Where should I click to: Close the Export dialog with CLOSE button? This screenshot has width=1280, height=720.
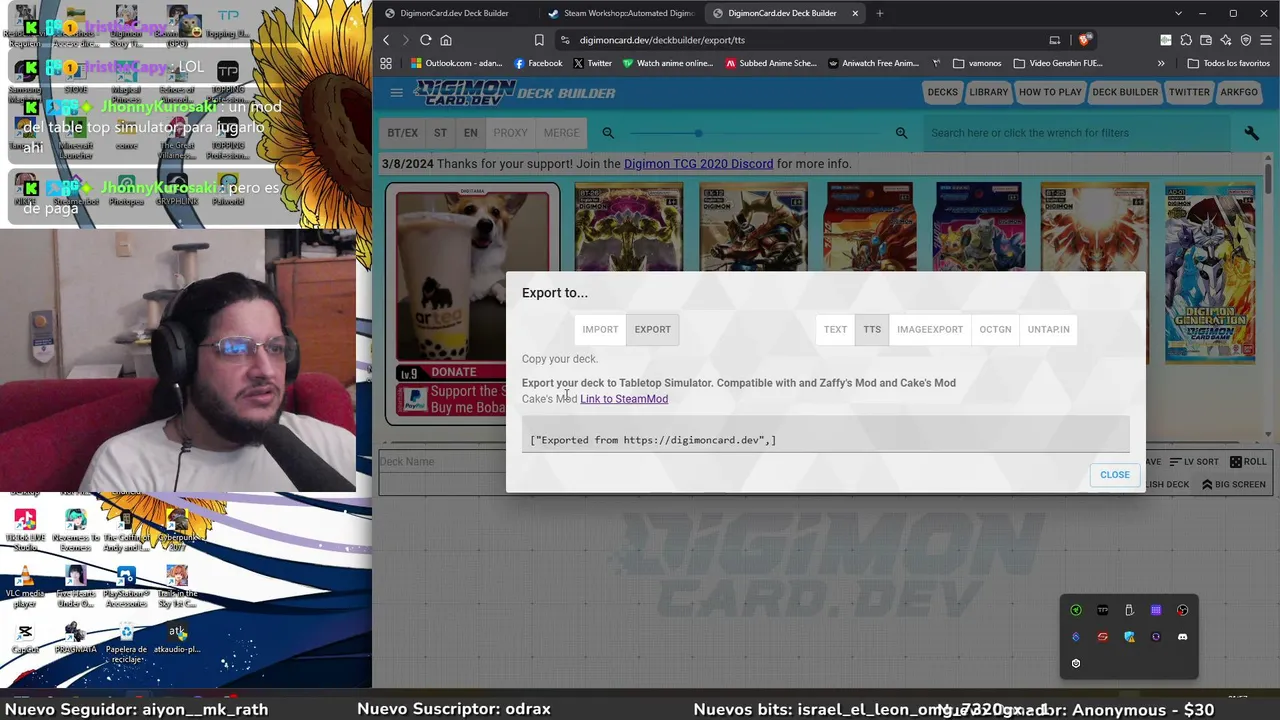tap(1114, 475)
